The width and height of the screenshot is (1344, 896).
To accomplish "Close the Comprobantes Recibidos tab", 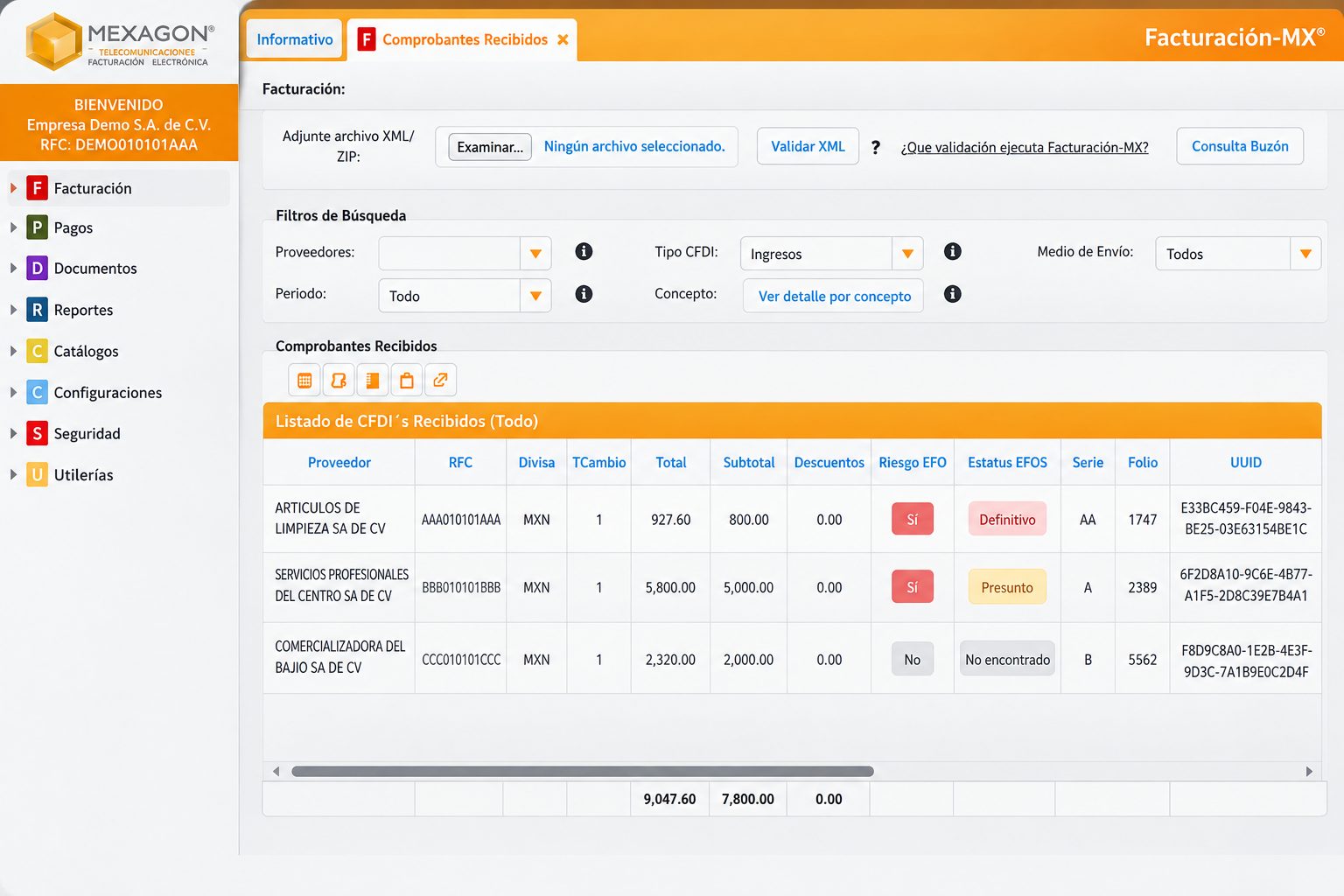I will [563, 39].
